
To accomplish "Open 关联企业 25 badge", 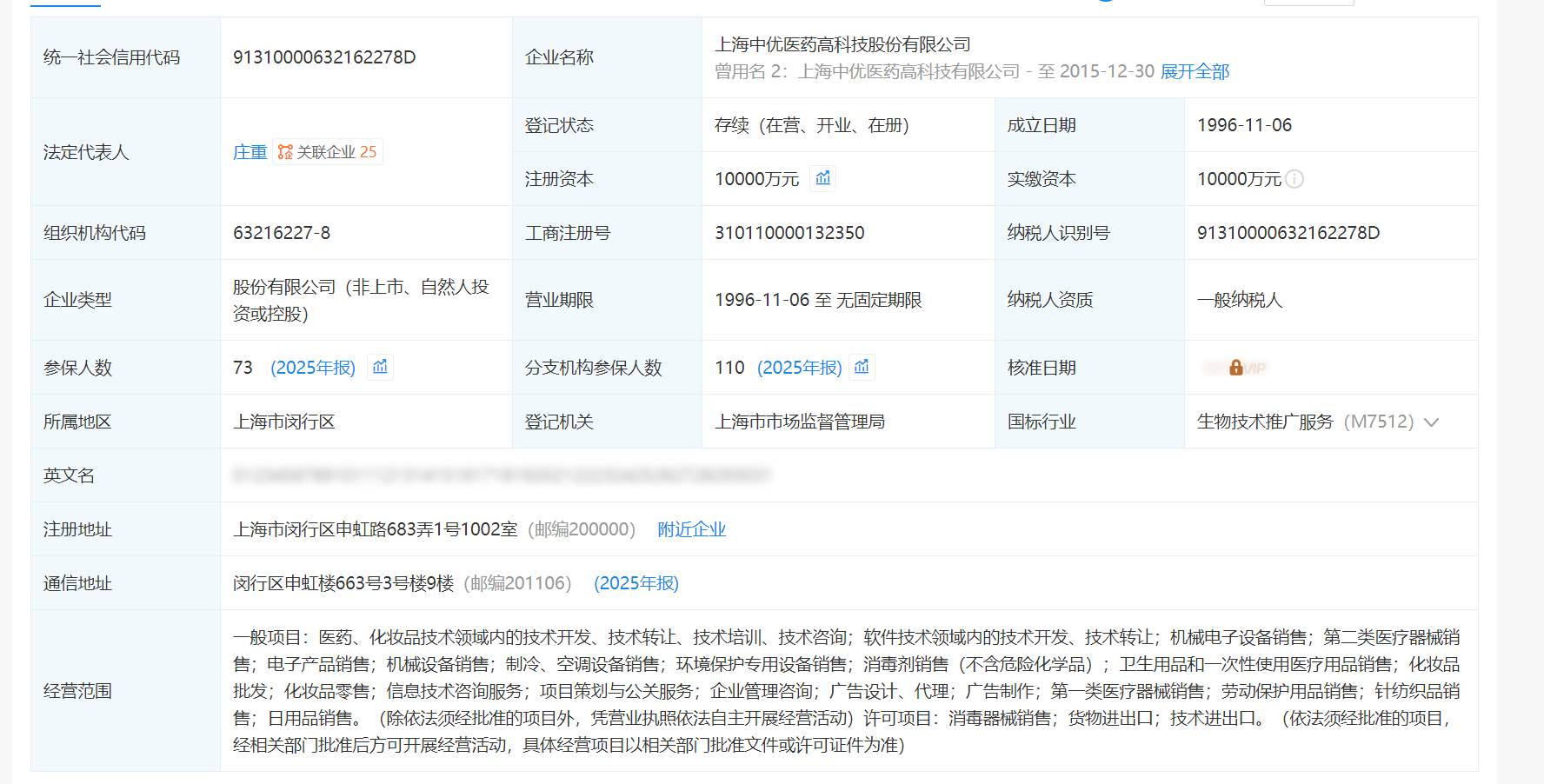I will (328, 152).
